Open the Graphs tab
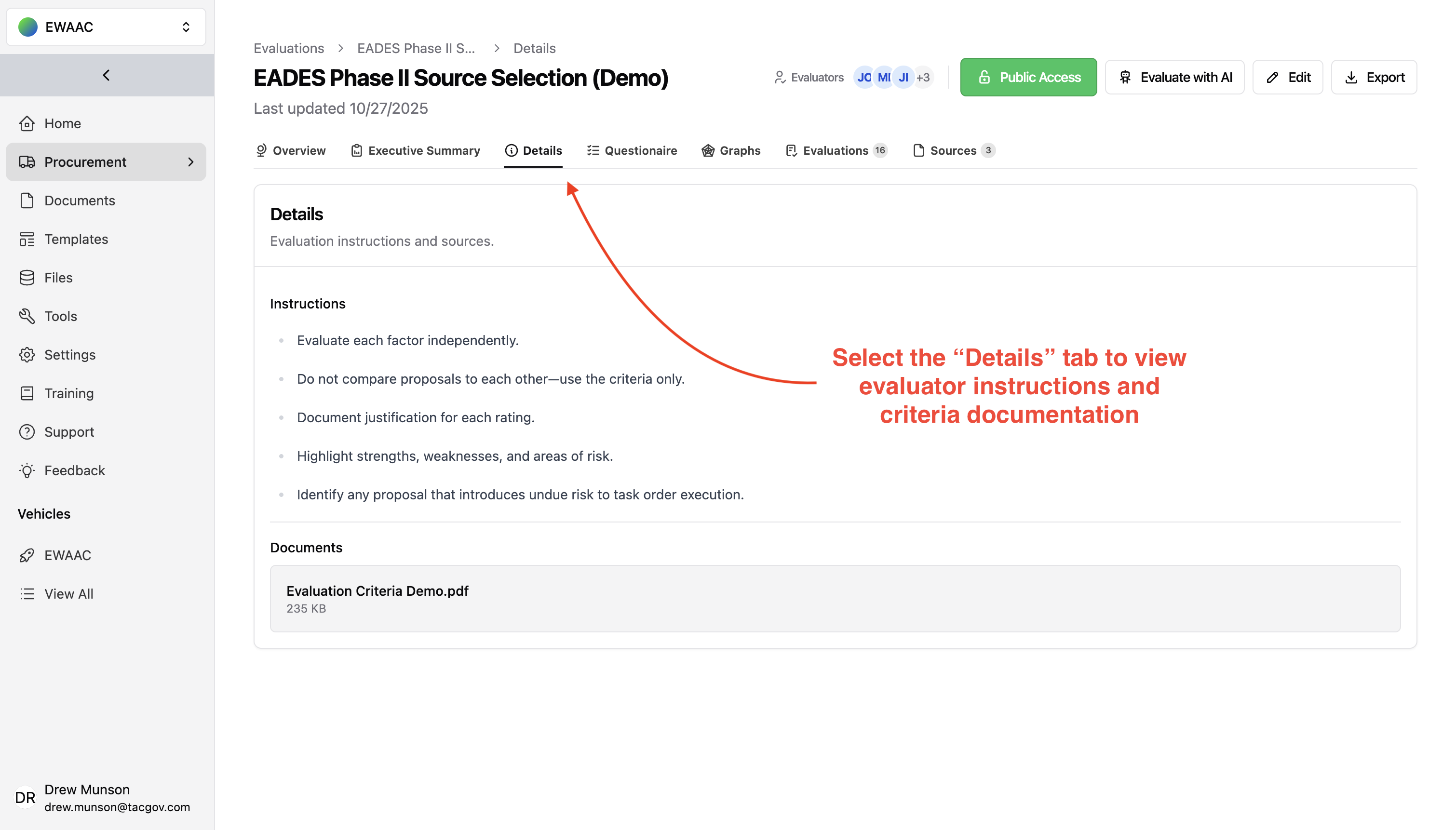 (731, 150)
